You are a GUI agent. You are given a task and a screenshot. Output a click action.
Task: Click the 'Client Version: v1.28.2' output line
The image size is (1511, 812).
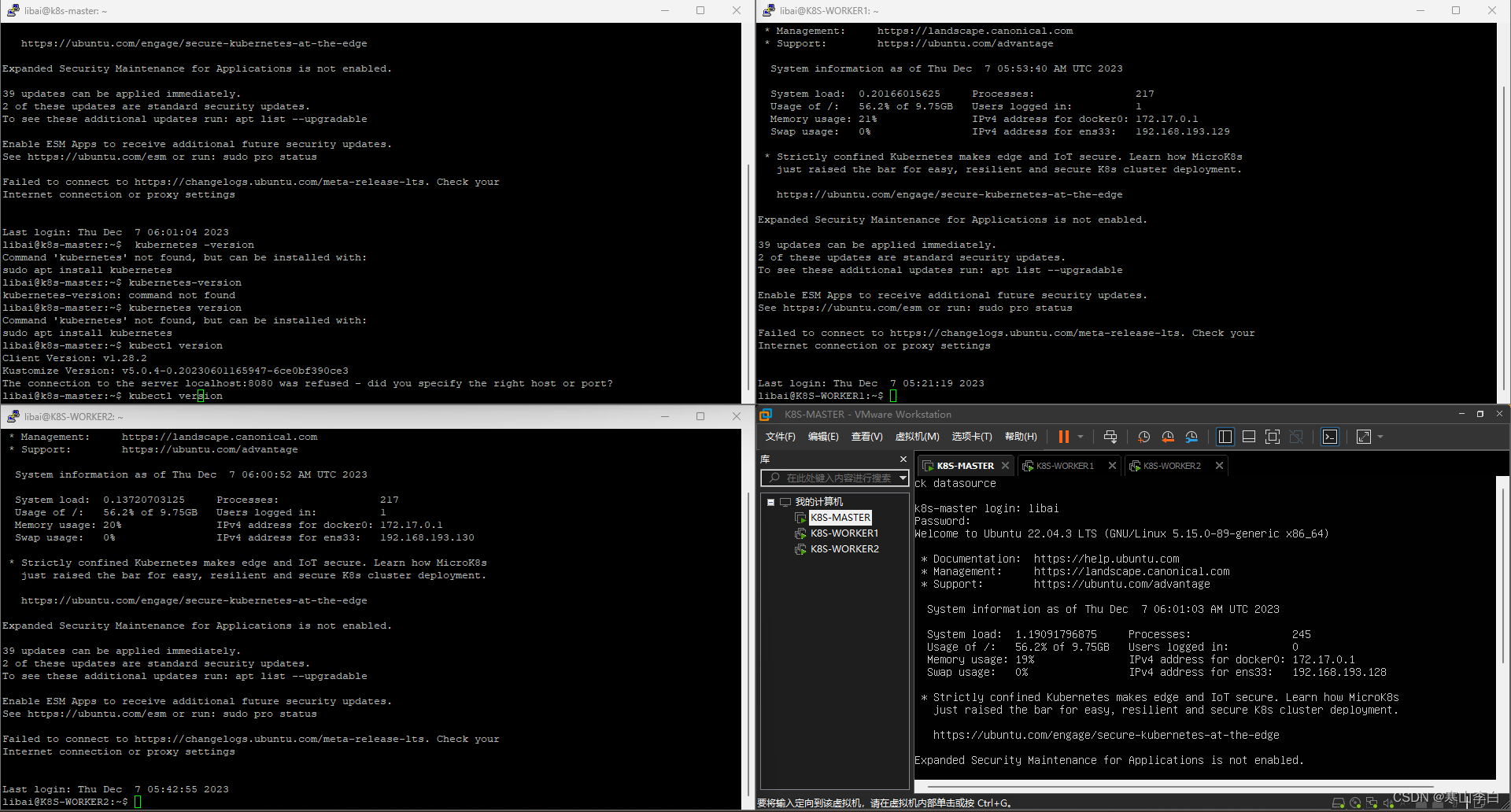(x=75, y=358)
